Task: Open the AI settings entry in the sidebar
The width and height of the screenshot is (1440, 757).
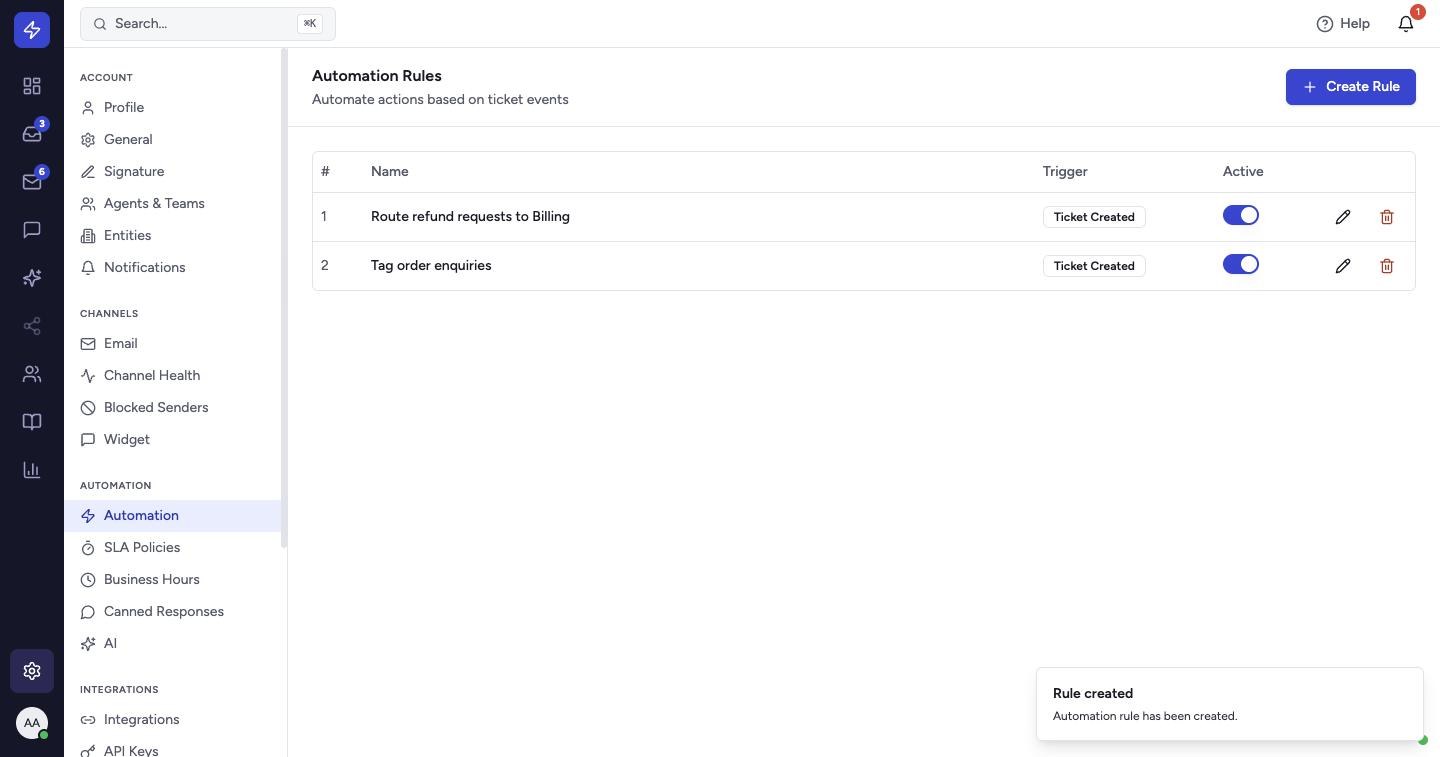Action: point(173,644)
